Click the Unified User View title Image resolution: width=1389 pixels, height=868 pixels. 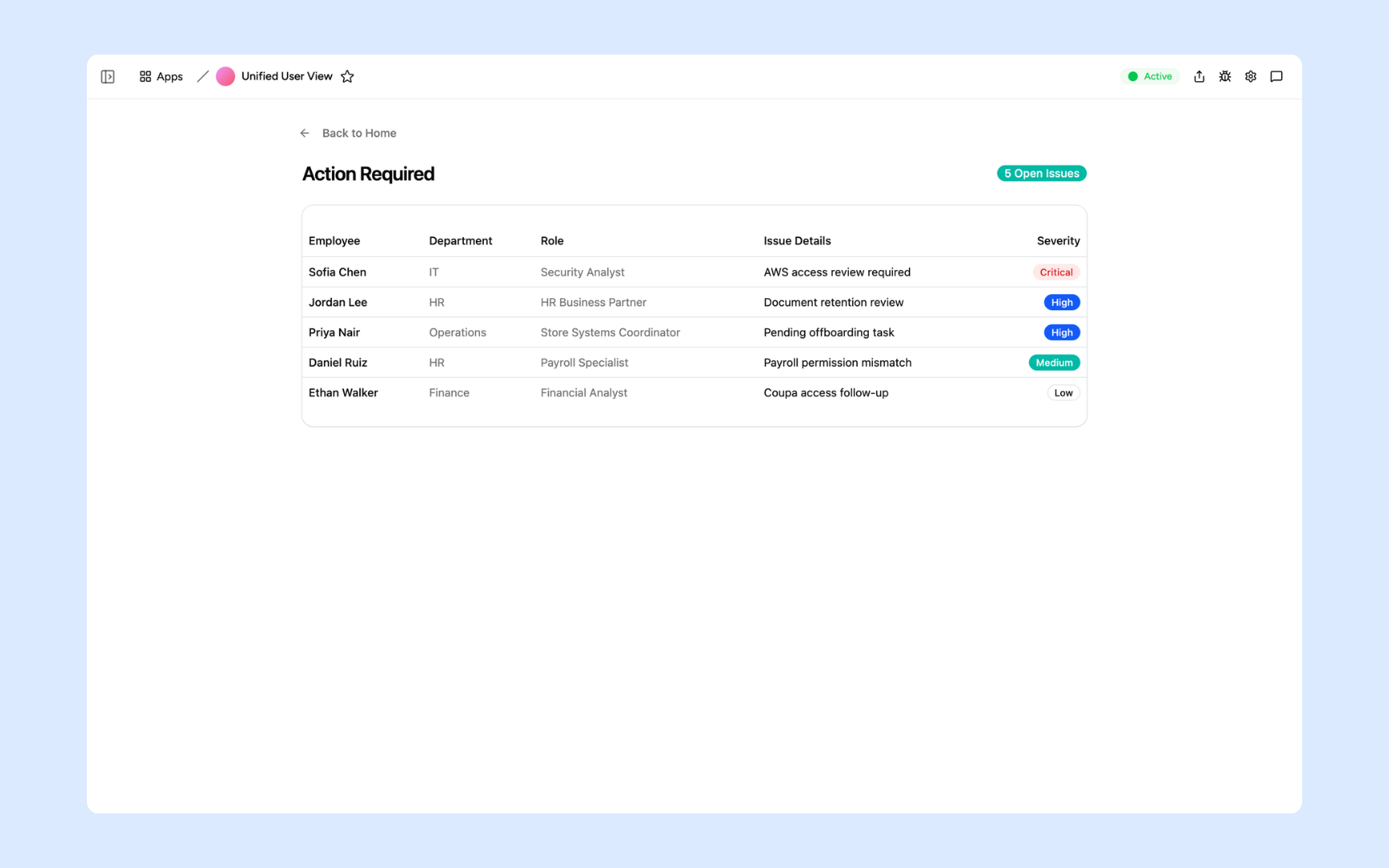[x=287, y=76]
